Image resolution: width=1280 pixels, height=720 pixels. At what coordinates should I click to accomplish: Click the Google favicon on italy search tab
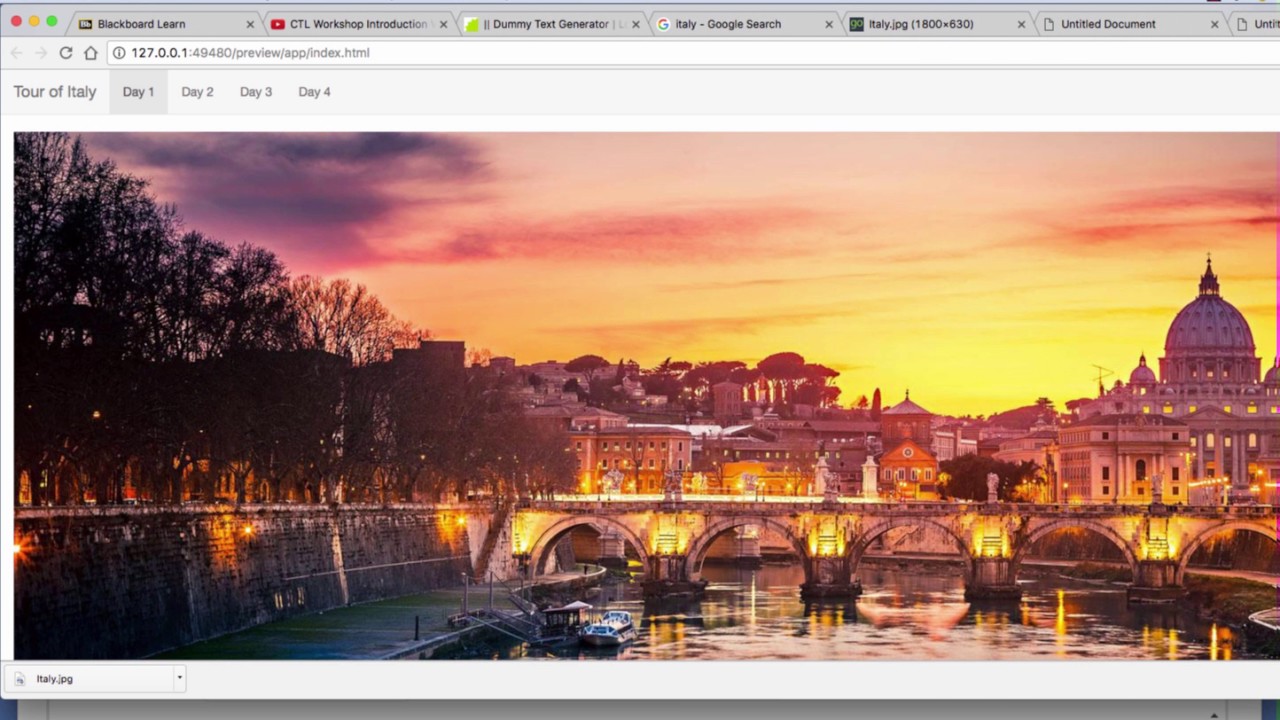(x=664, y=24)
